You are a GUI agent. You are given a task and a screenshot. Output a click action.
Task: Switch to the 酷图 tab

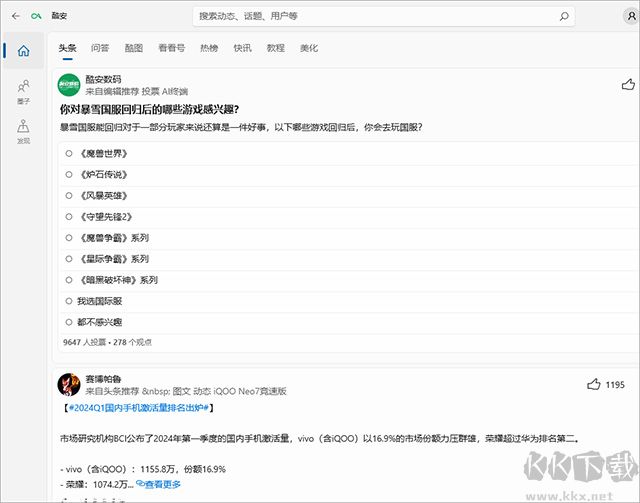point(133,48)
